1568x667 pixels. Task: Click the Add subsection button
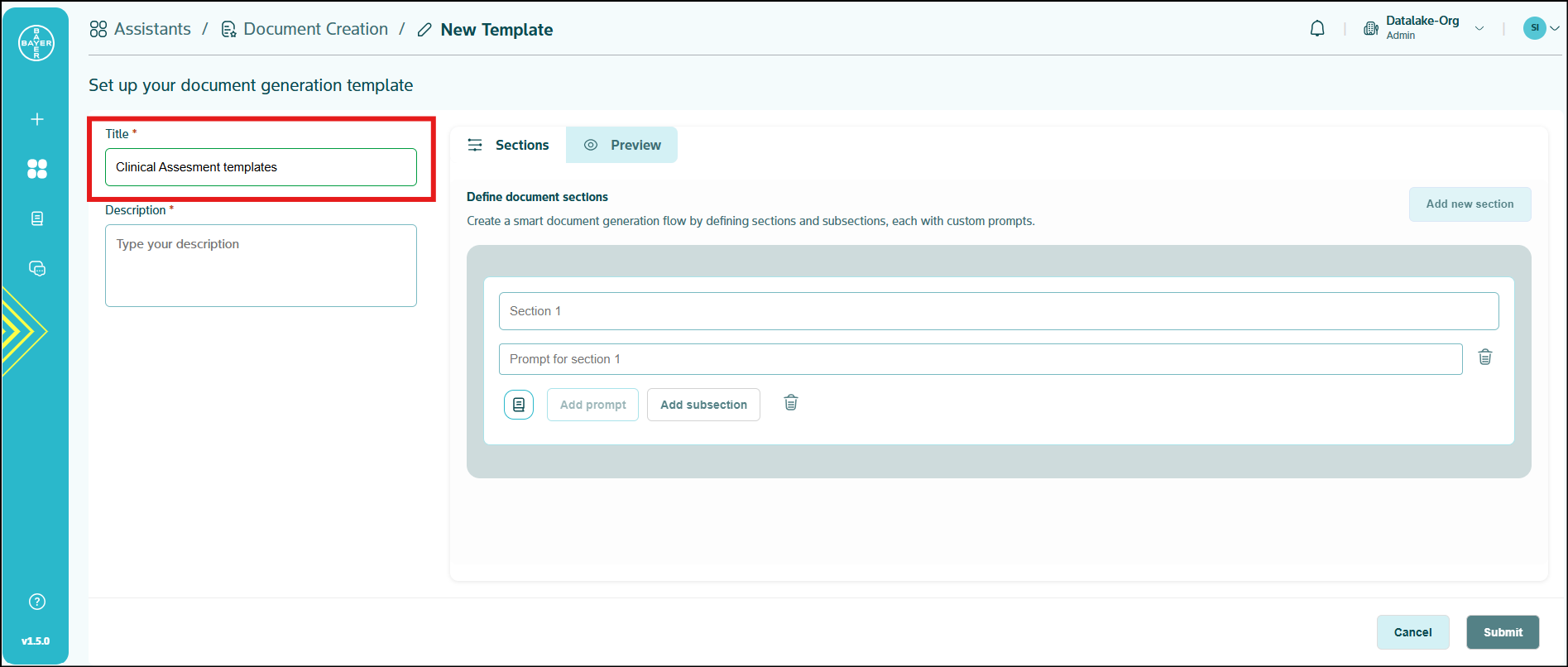pos(703,405)
